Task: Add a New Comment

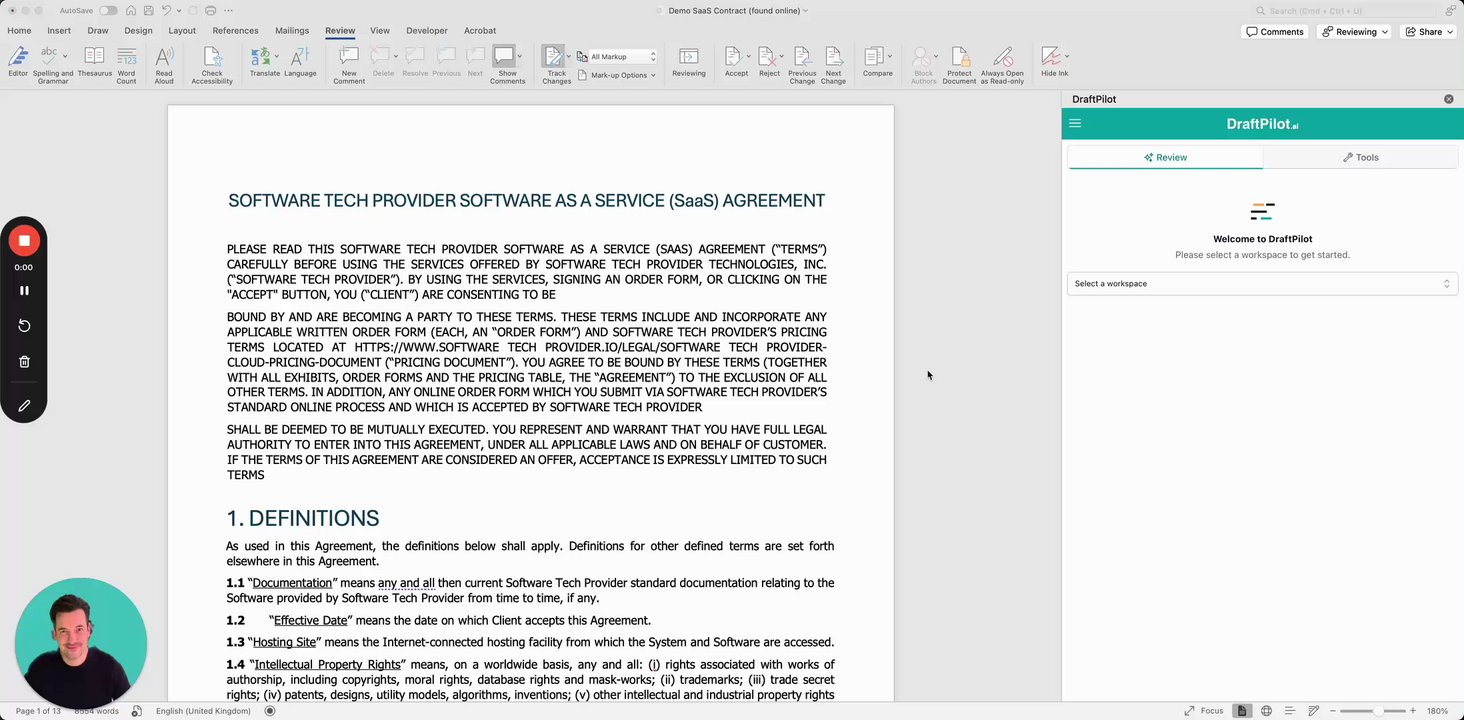Action: (349, 65)
